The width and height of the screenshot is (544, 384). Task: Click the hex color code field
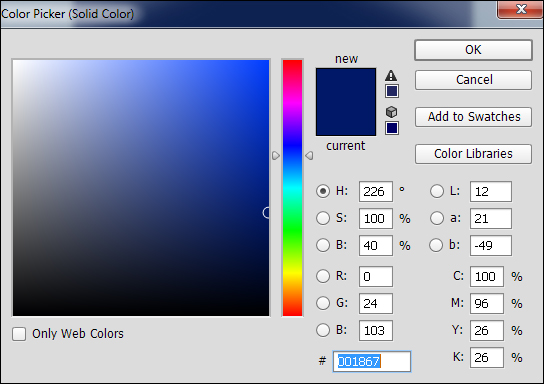372,361
